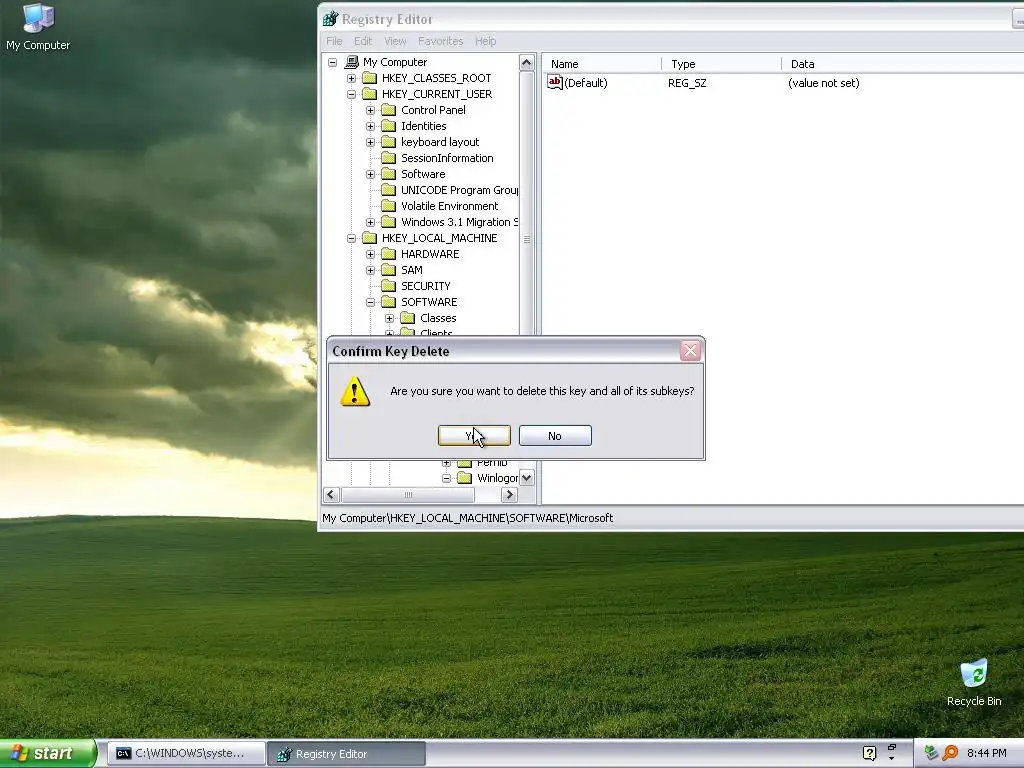Select the My Computer computer icon in tree

pos(351,62)
